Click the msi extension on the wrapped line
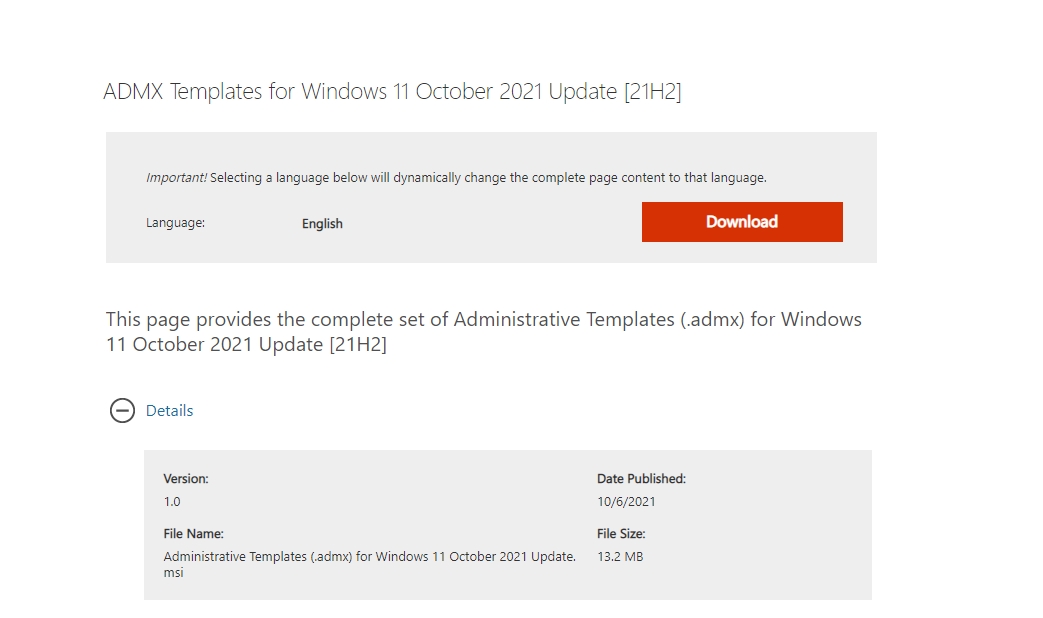1043x618 pixels. (173, 573)
